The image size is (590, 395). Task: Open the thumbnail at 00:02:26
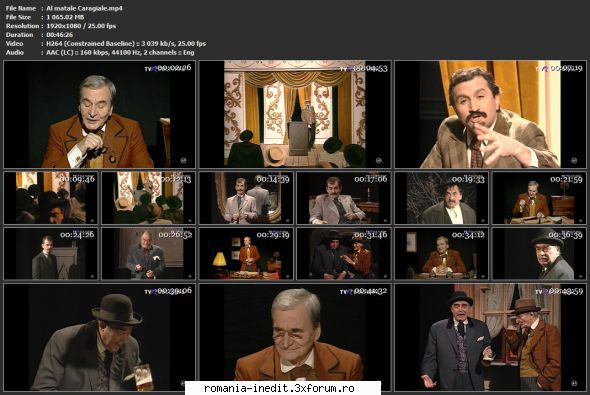[x=99, y=114]
